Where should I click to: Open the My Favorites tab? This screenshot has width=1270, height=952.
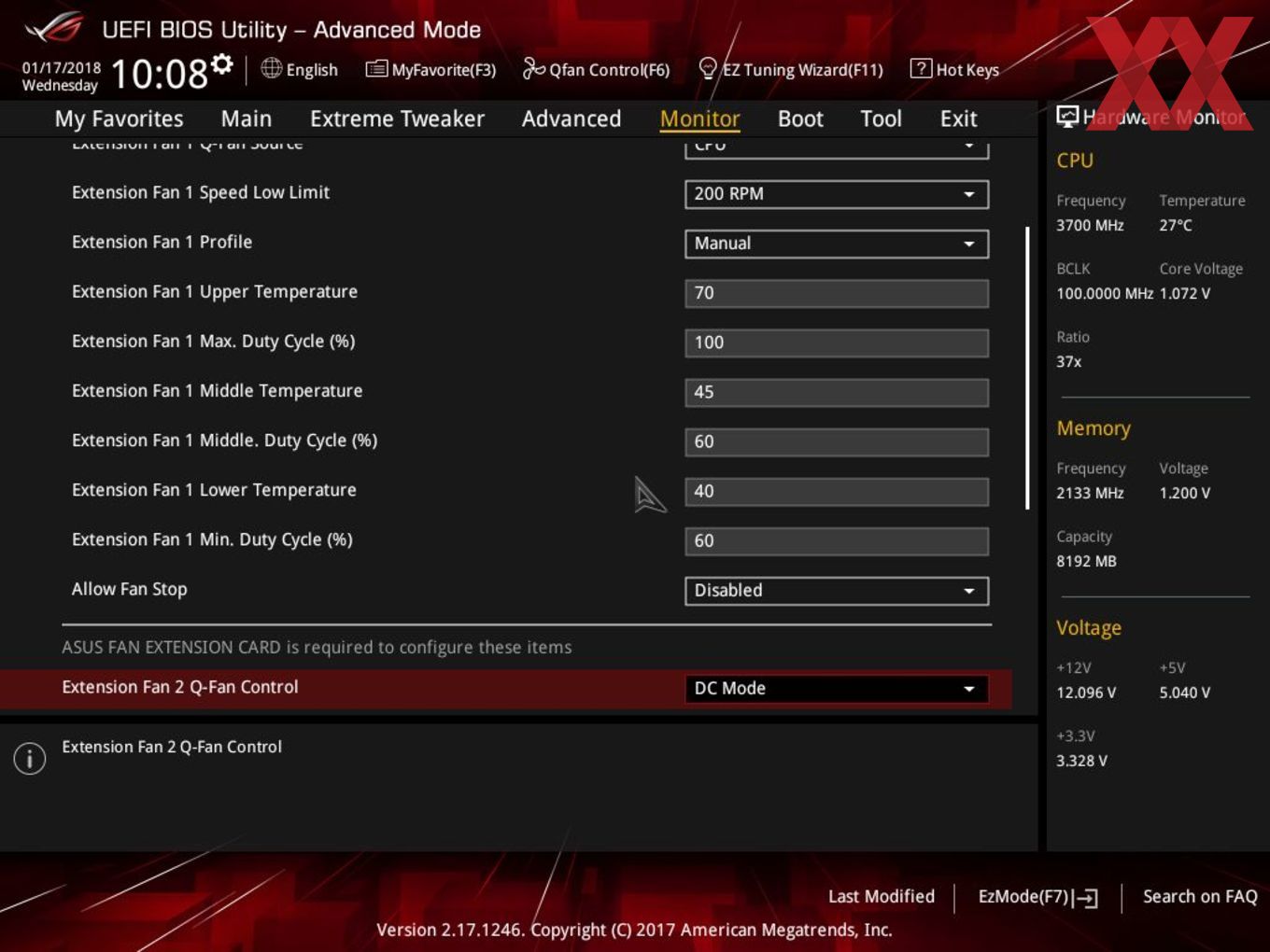coord(119,119)
